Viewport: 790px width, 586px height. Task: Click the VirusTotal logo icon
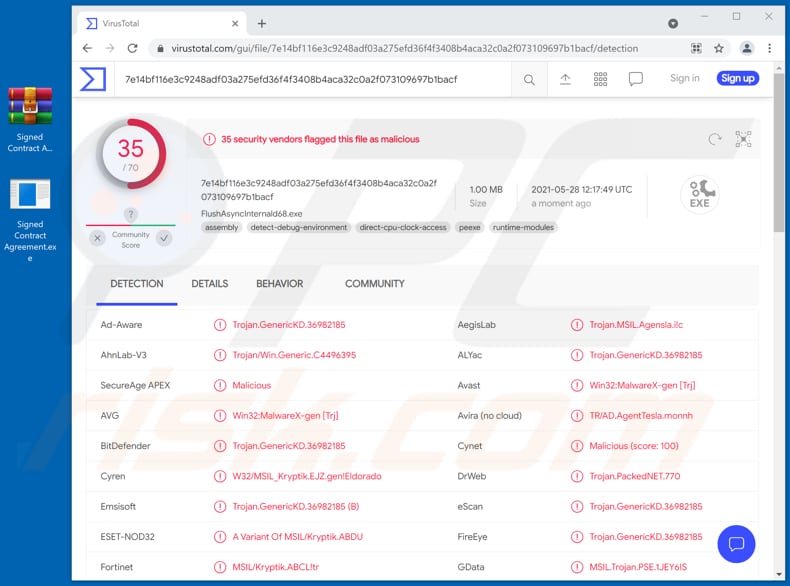93,79
